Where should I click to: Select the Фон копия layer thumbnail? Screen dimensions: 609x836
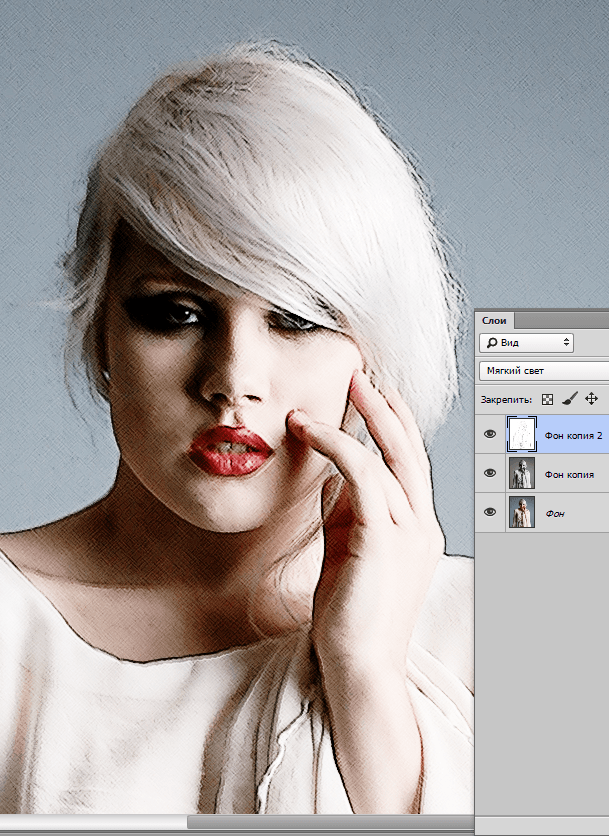tap(522, 473)
